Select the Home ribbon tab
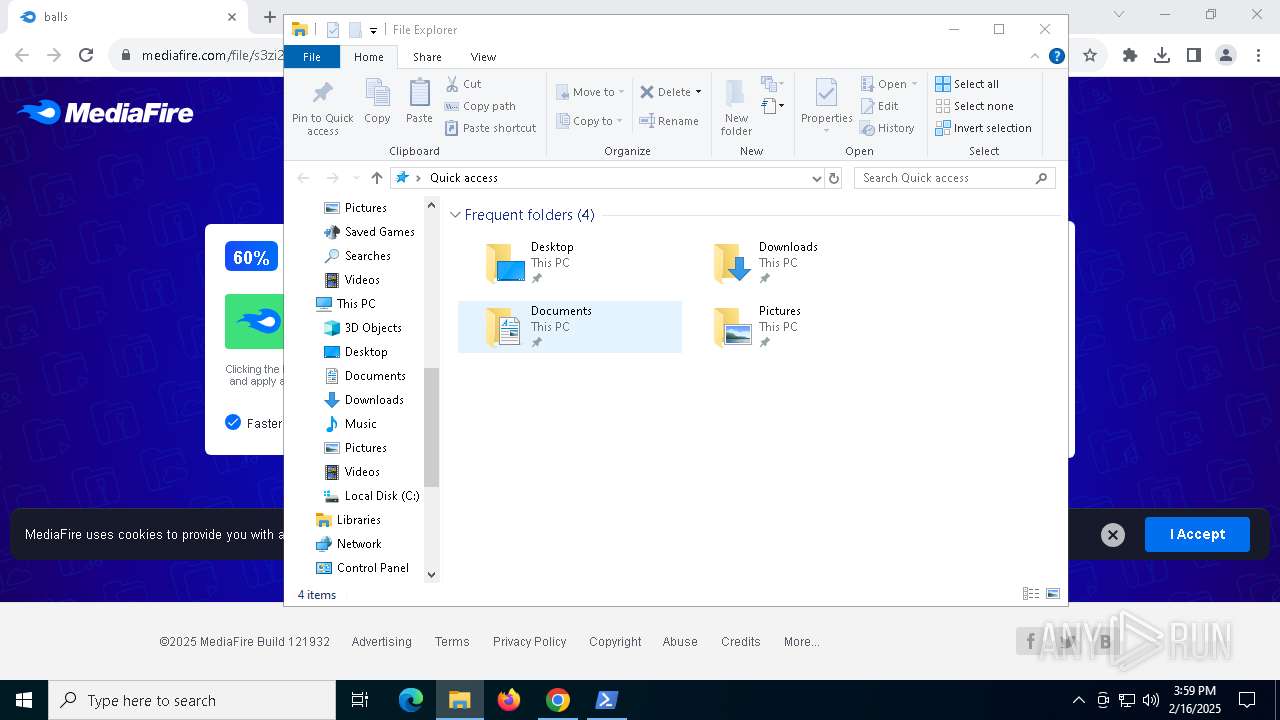 coord(369,57)
